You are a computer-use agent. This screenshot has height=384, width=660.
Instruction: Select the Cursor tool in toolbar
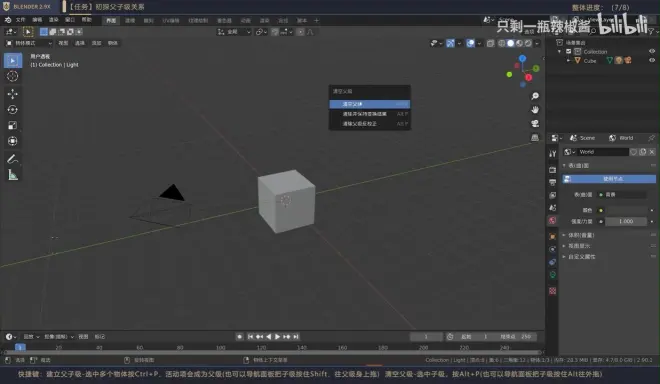point(13,76)
